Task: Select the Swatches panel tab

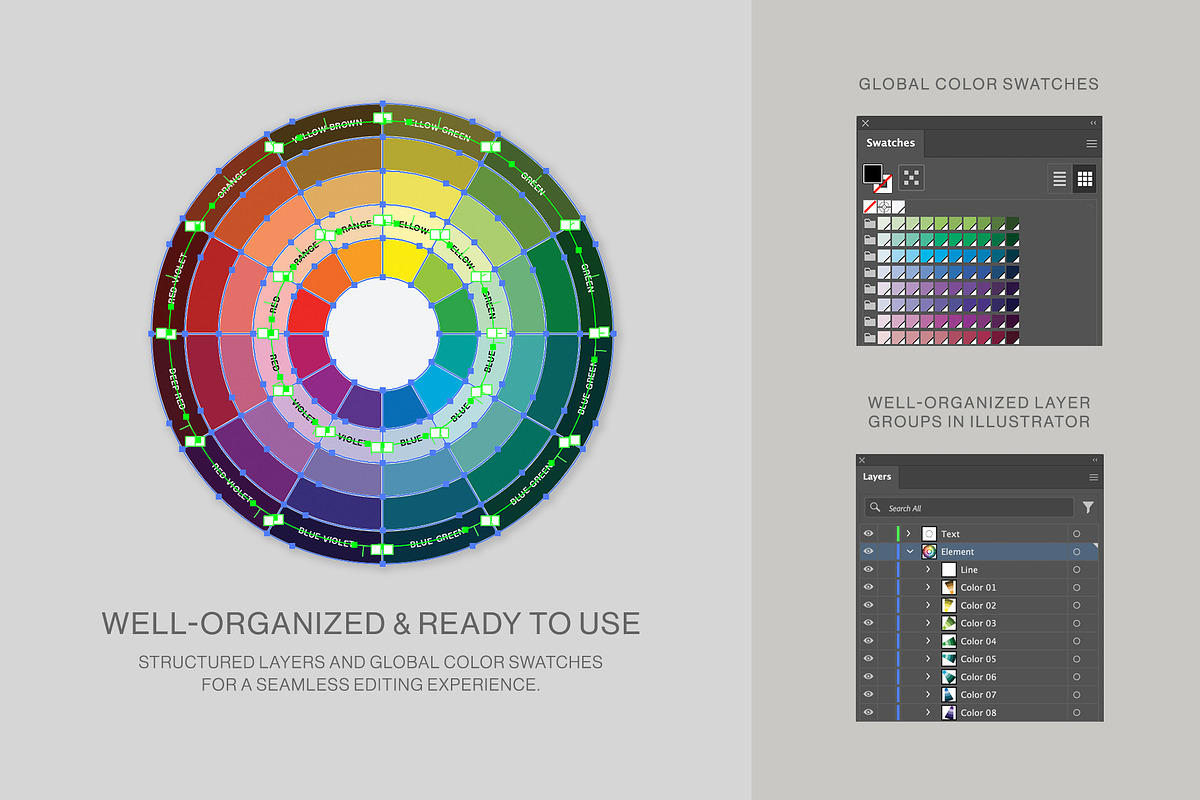Action: coord(890,143)
